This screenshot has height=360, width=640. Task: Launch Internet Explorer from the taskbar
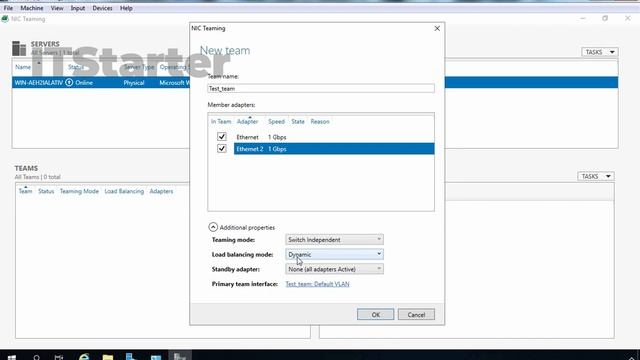click(x=84, y=357)
